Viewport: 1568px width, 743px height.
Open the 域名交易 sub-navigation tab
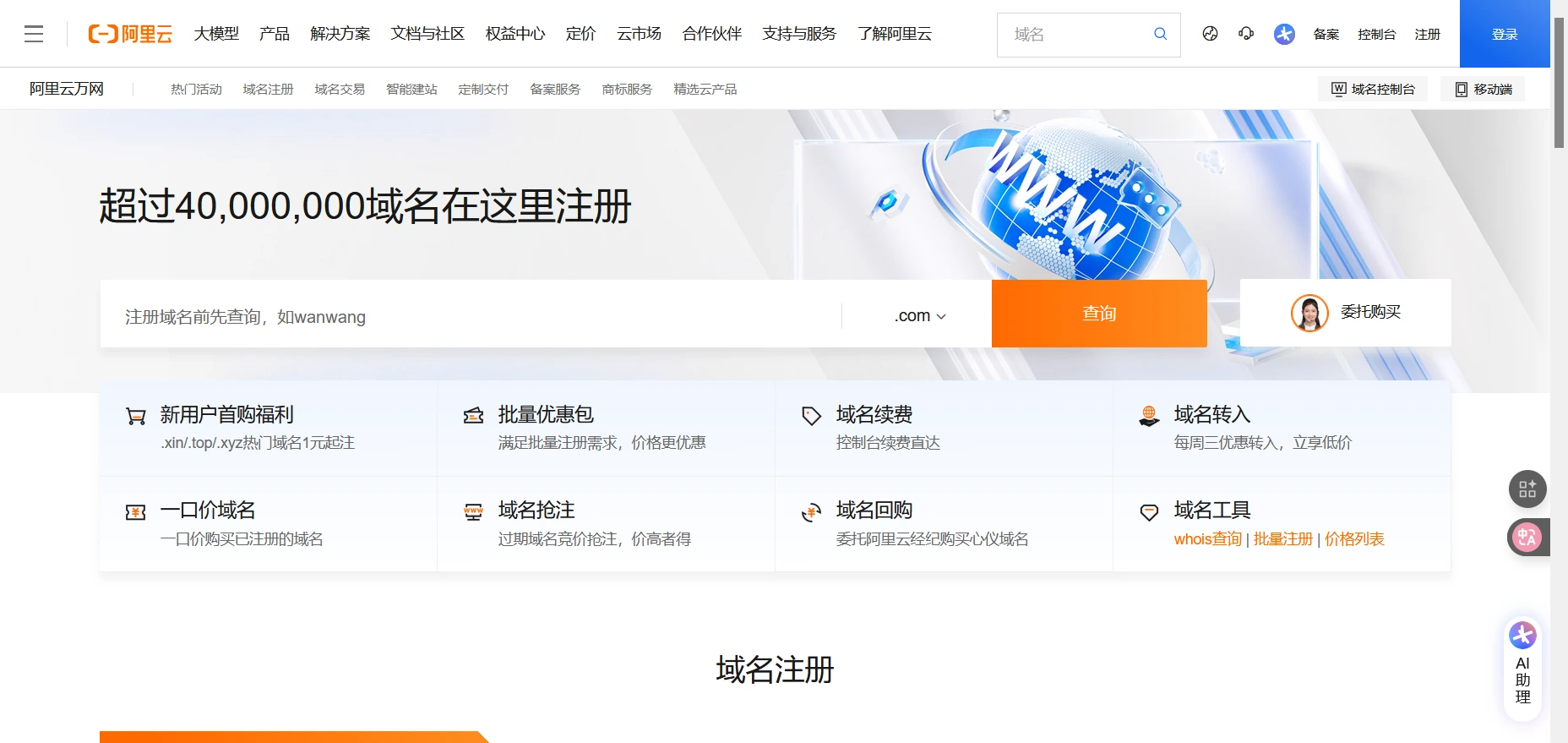click(340, 89)
